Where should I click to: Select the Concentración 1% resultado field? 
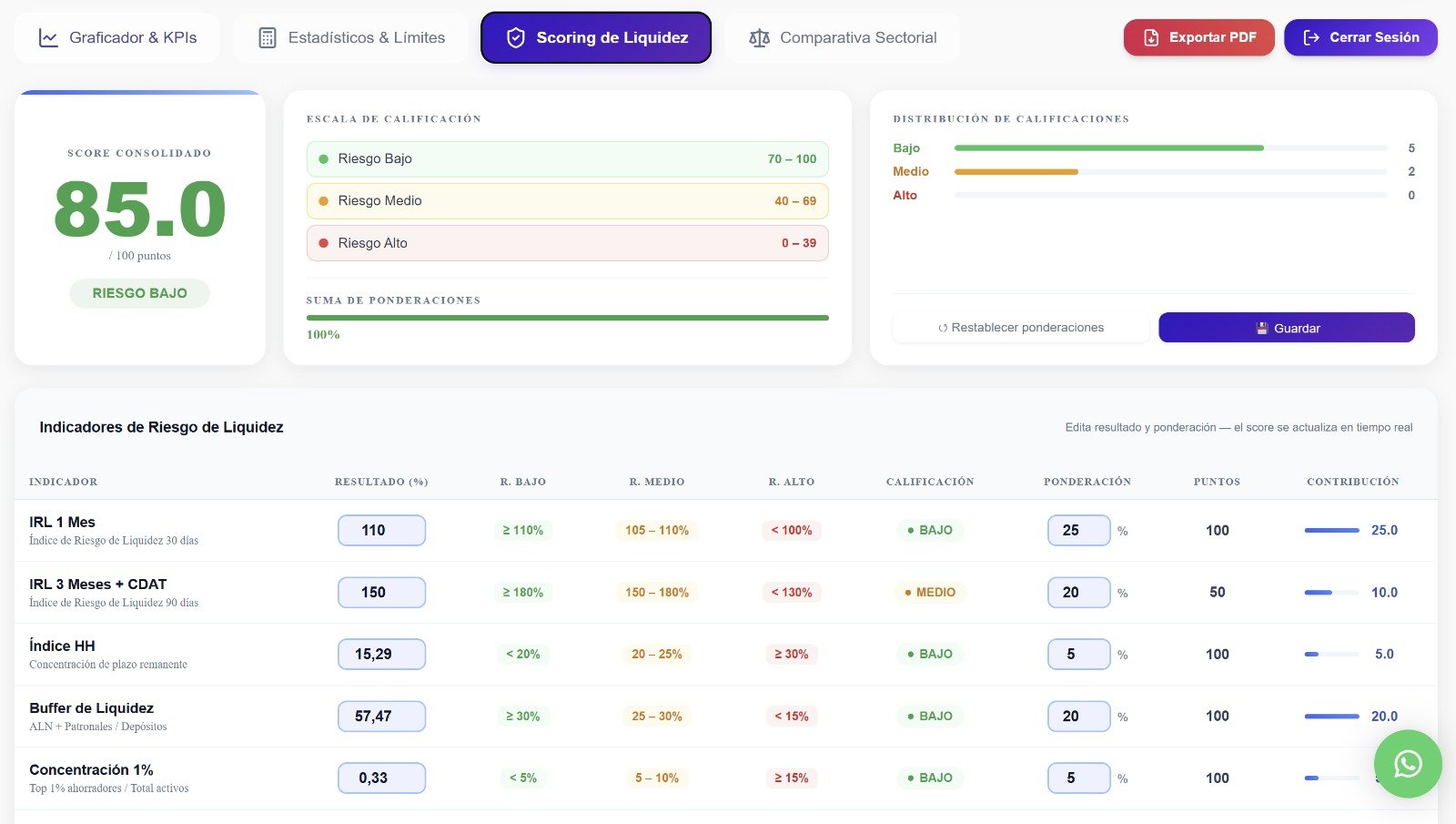tap(381, 778)
